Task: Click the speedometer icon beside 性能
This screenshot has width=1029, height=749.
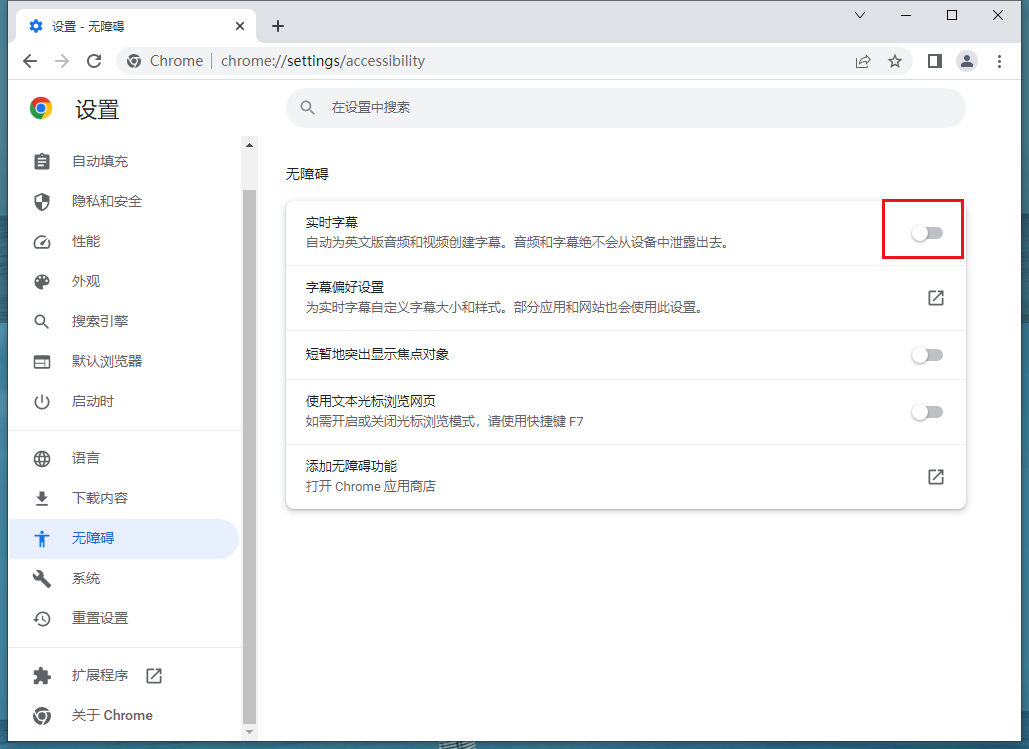Action: point(42,242)
